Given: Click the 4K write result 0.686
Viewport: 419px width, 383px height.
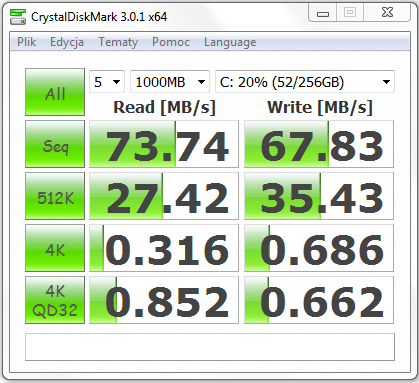Looking at the screenshot, I should pos(319,248).
